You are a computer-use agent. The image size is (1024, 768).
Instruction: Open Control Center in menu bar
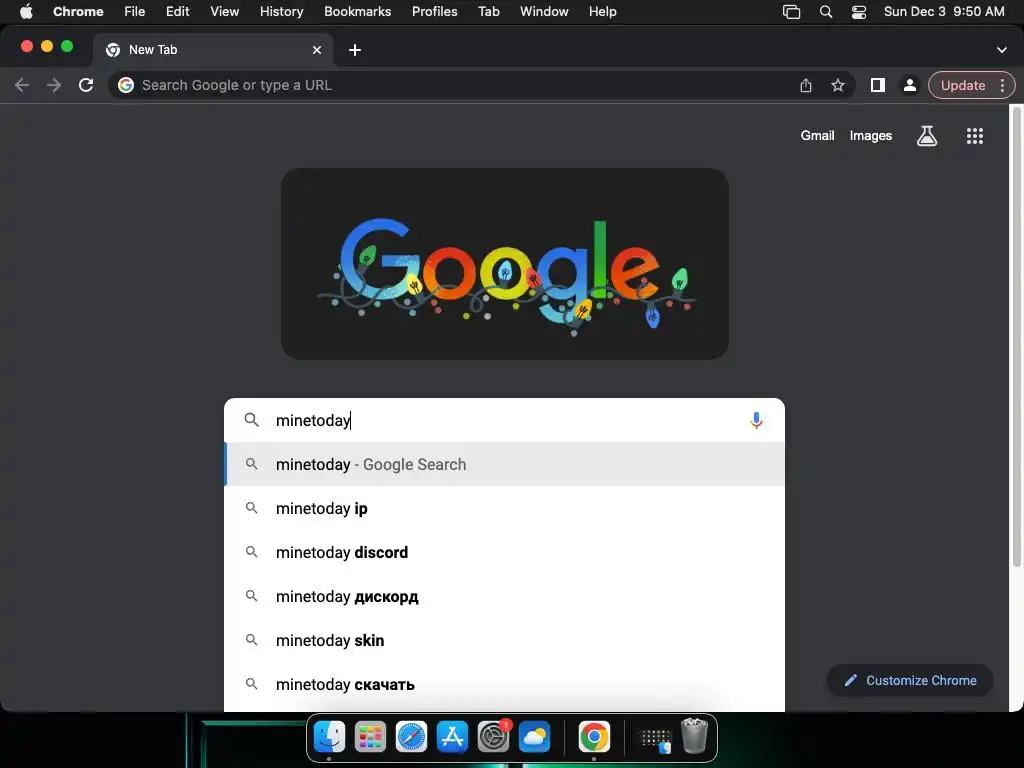(x=859, y=12)
